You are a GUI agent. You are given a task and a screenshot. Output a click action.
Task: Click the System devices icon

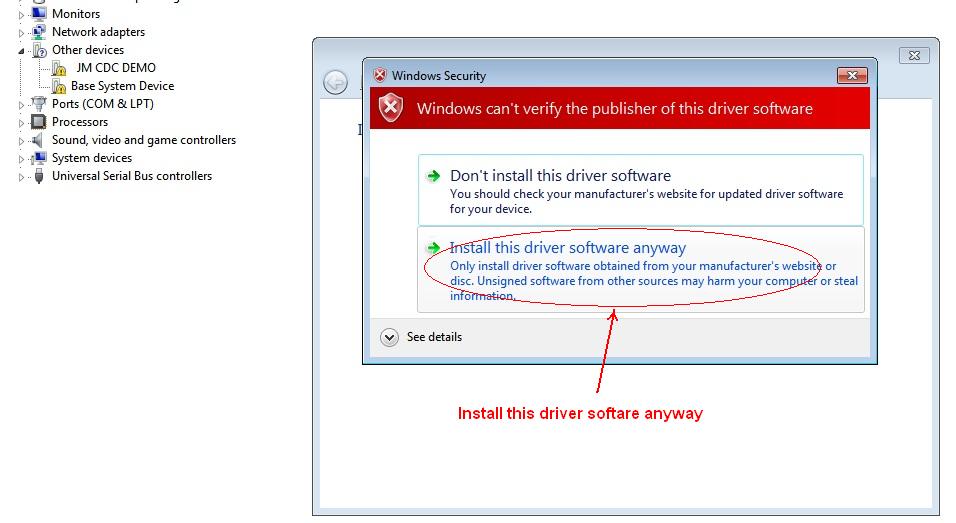[38, 158]
